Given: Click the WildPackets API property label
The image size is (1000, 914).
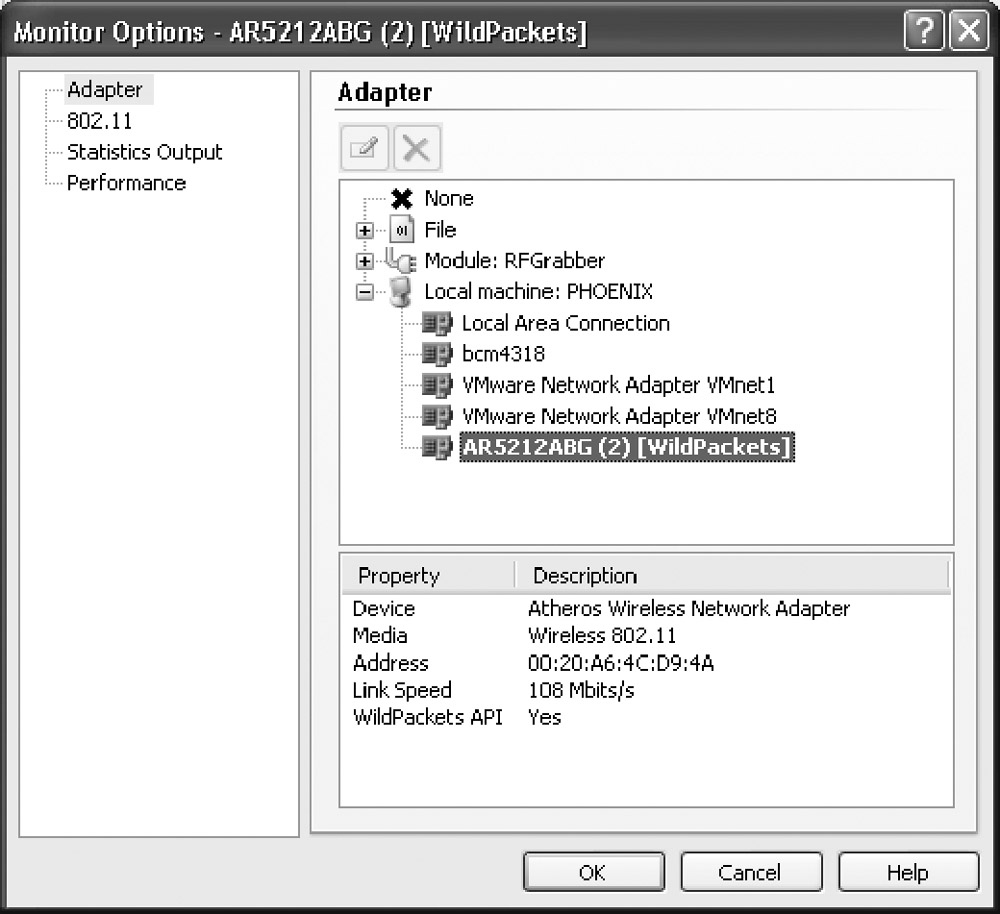Looking at the screenshot, I should point(428,717).
